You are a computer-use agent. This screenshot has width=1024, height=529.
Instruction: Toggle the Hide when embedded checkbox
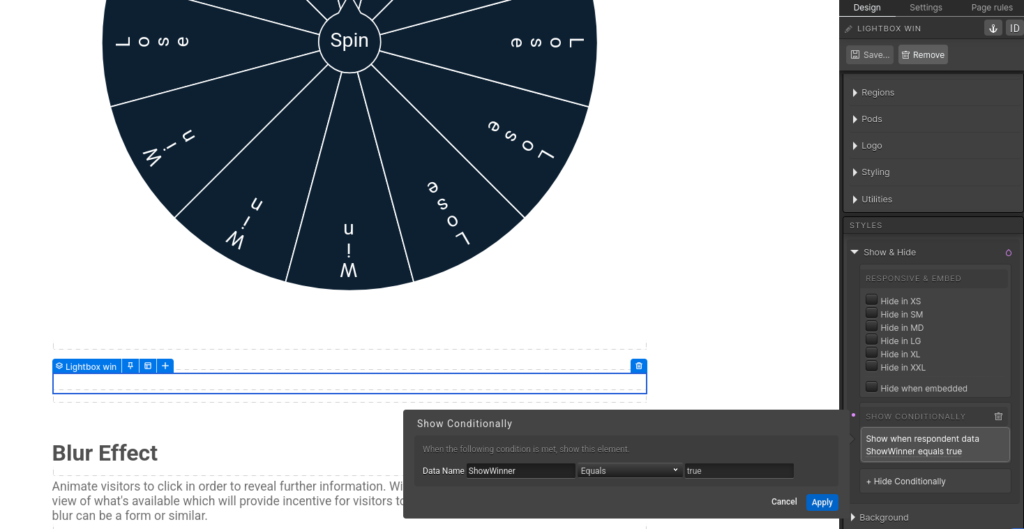(872, 387)
